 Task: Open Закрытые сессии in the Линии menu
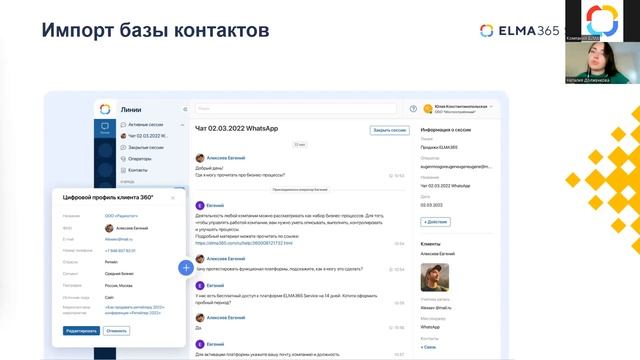pyautogui.click(x=146, y=147)
